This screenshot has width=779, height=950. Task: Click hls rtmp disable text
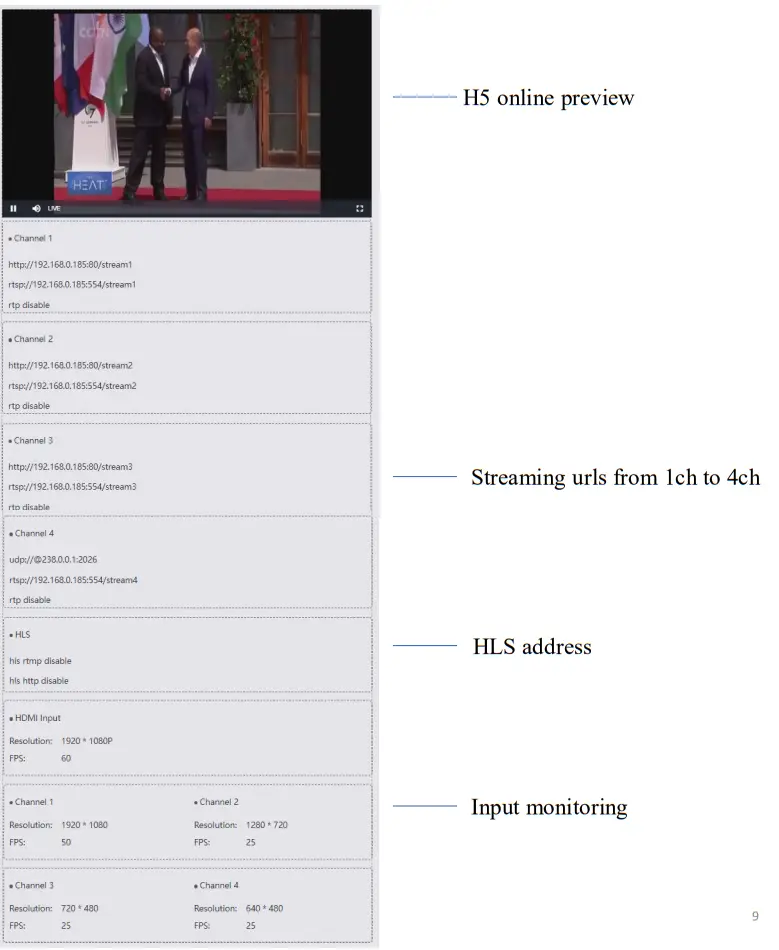(40, 661)
